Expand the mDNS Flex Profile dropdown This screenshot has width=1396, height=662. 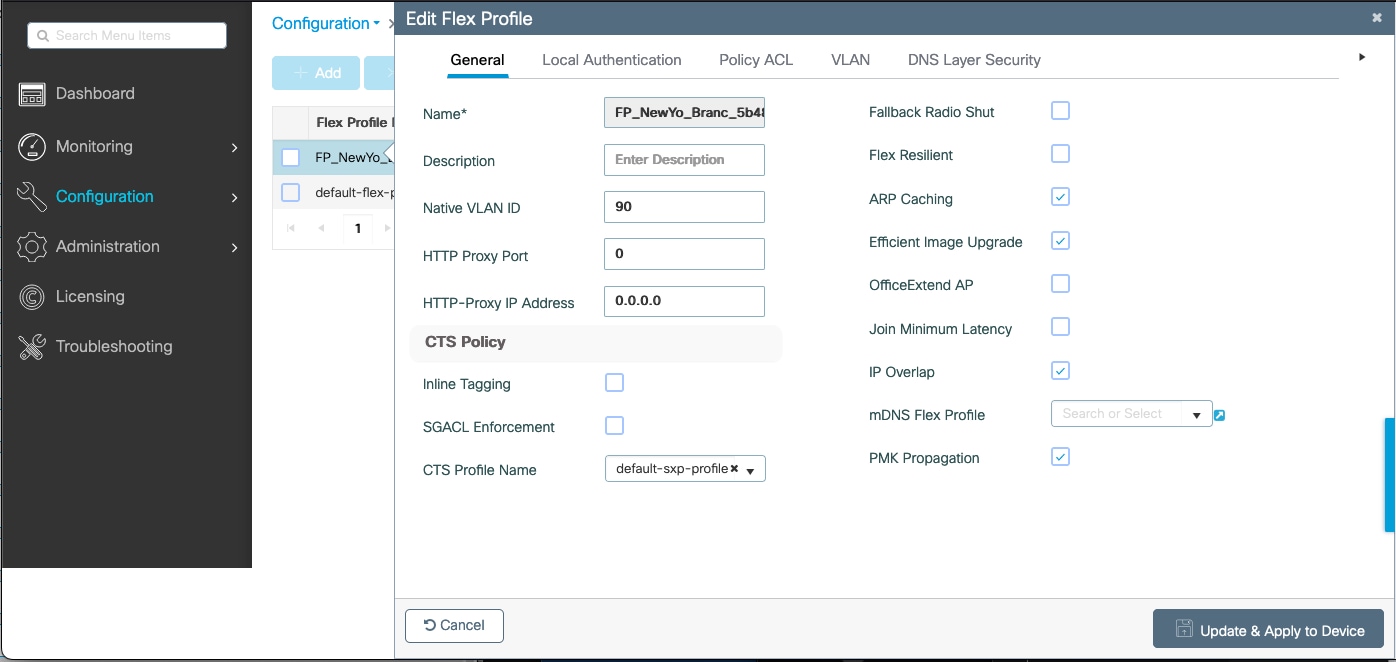click(1196, 415)
